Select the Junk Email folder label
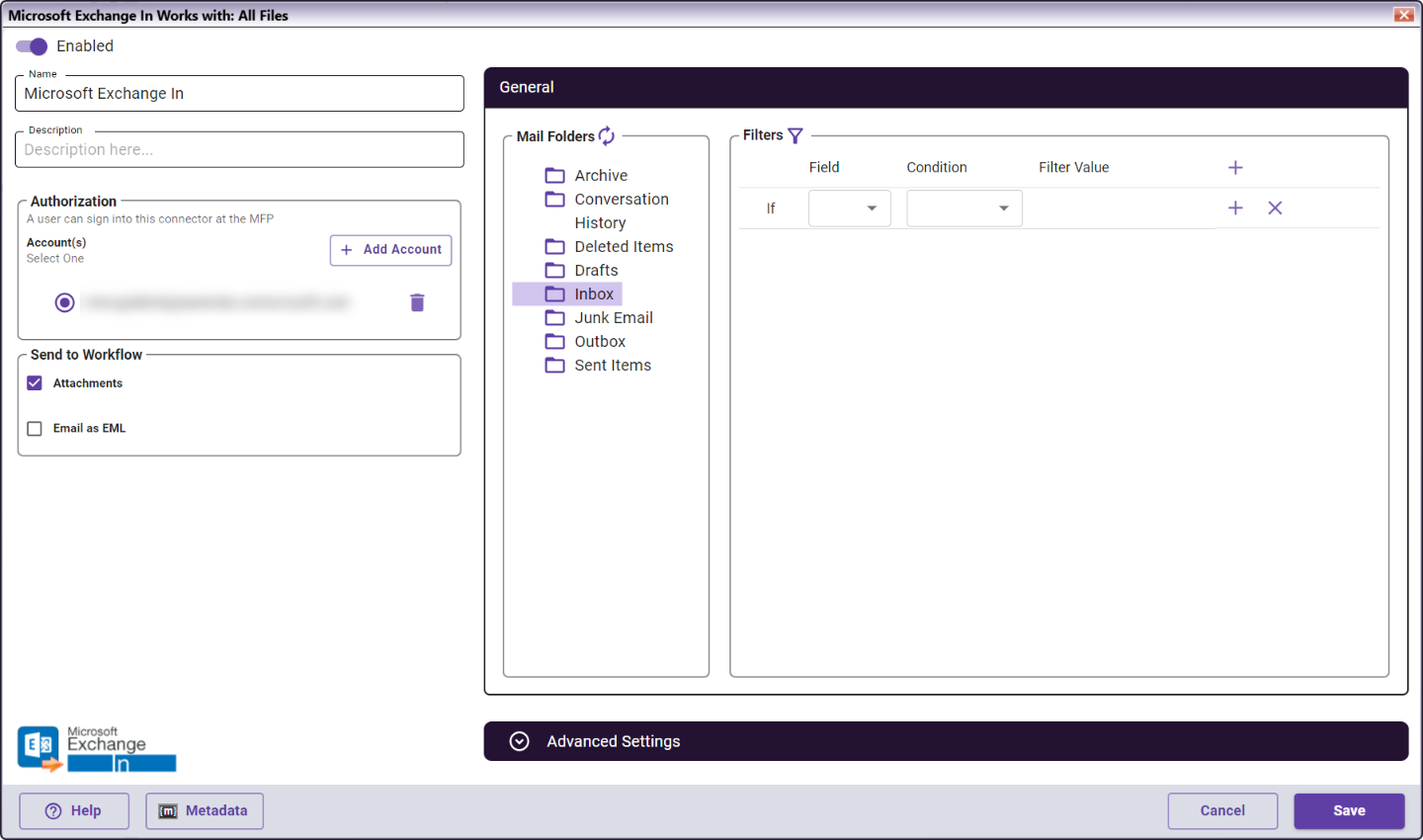The height and width of the screenshot is (840, 1423). 614,317
